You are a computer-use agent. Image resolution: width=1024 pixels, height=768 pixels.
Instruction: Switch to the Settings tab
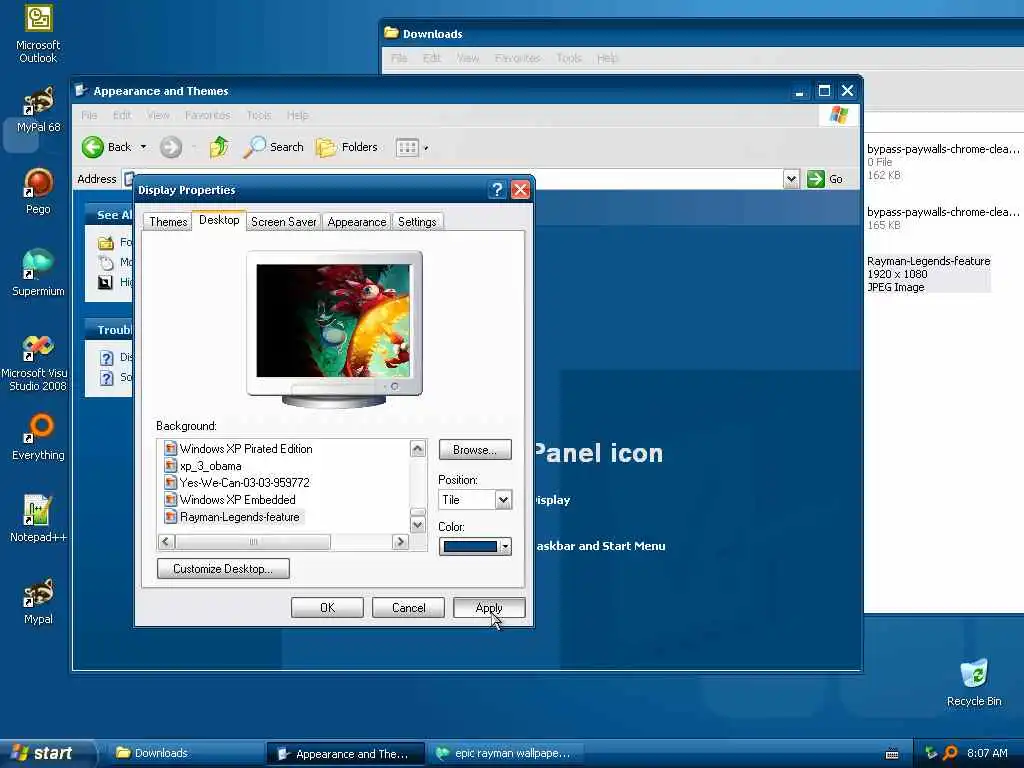coord(417,222)
